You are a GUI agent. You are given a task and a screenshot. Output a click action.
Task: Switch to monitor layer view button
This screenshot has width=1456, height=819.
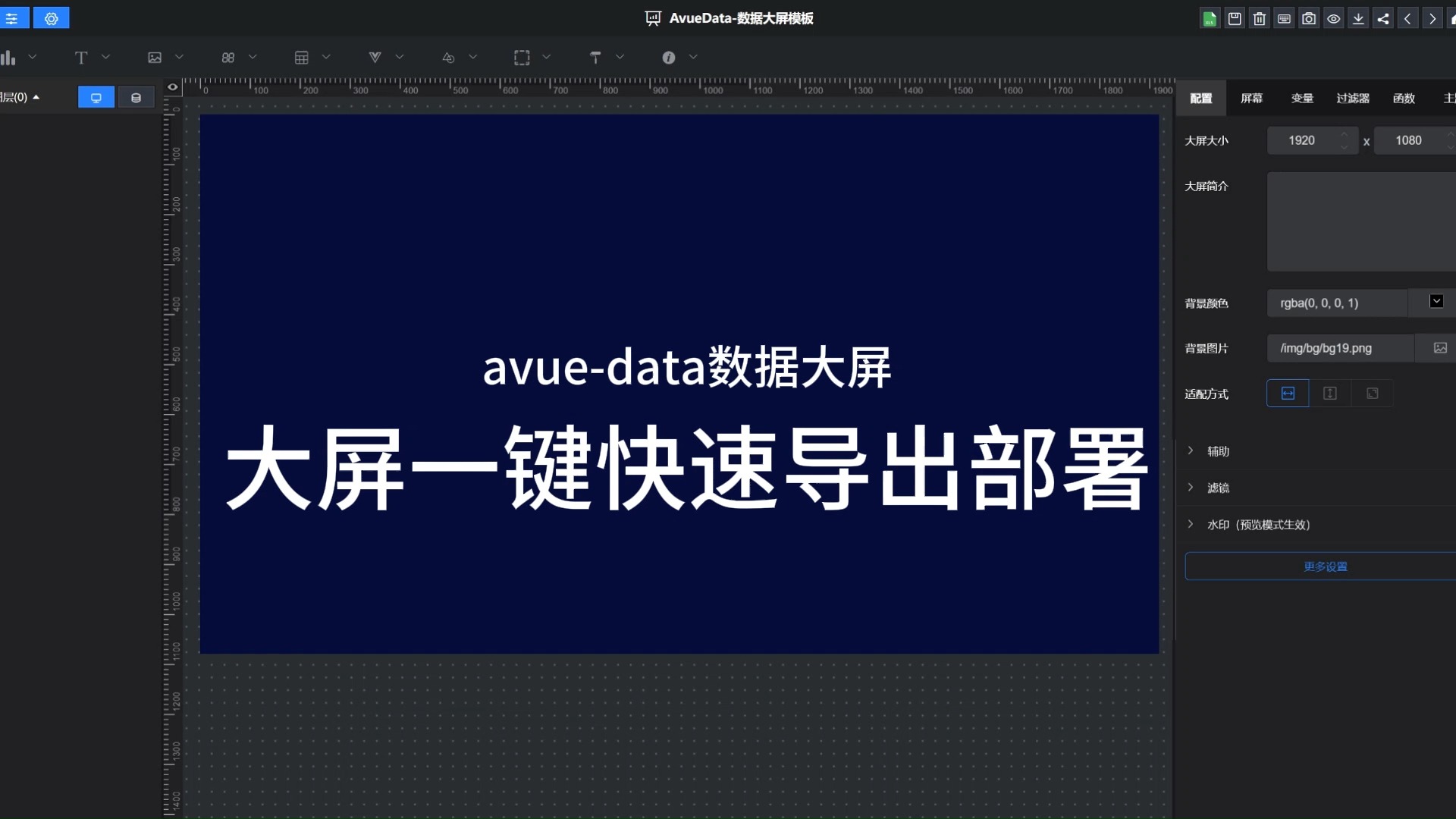coord(96,98)
